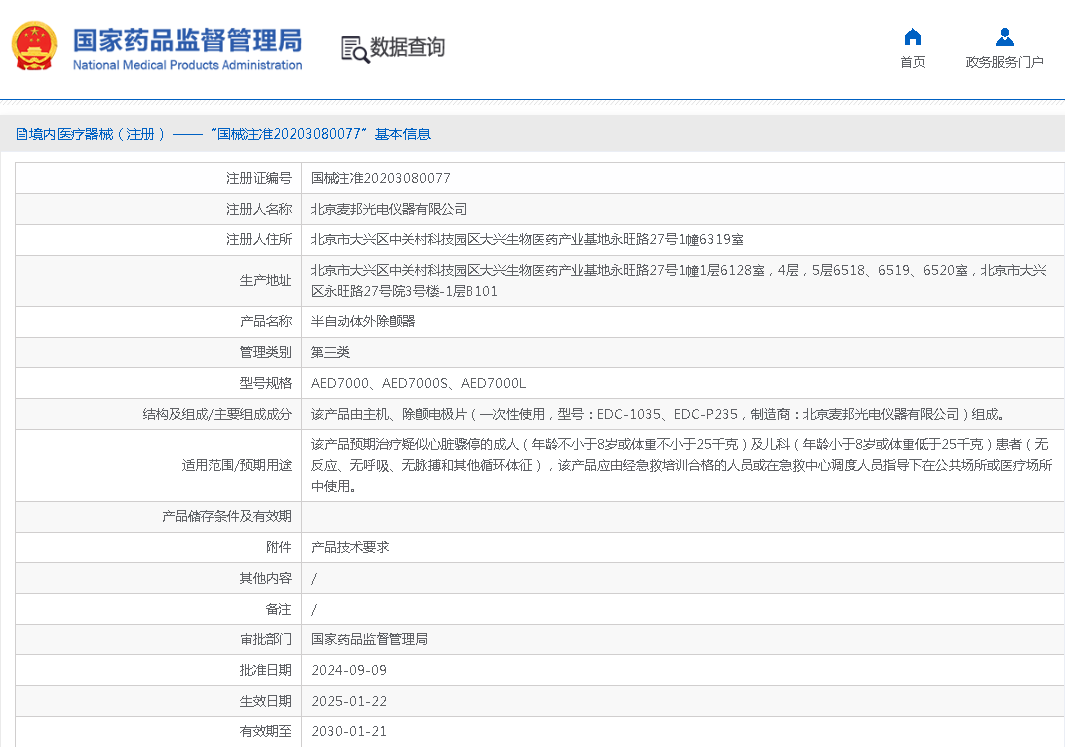Click the 政务服务门户 person icon
The image size is (1065, 747).
1004,37
